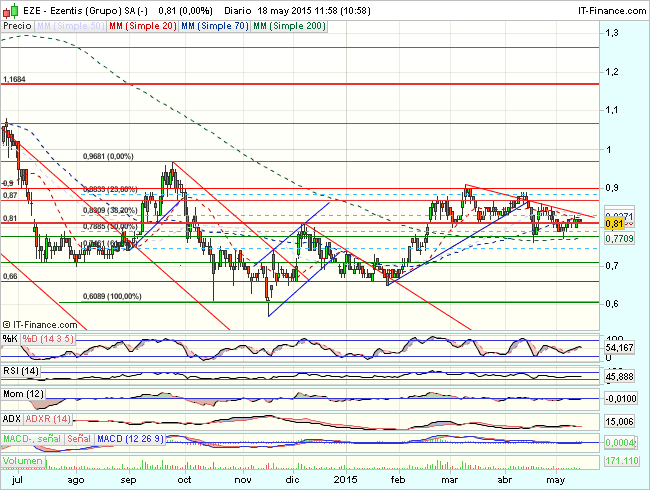
Task: Click the feb month on the time axis
Action: click(398, 480)
